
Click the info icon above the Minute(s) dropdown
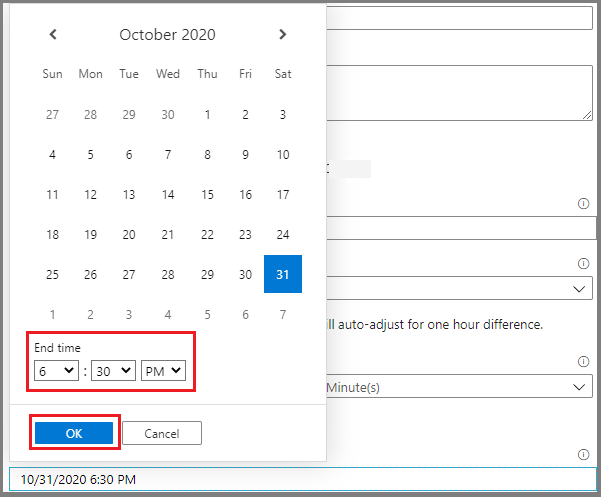click(583, 361)
